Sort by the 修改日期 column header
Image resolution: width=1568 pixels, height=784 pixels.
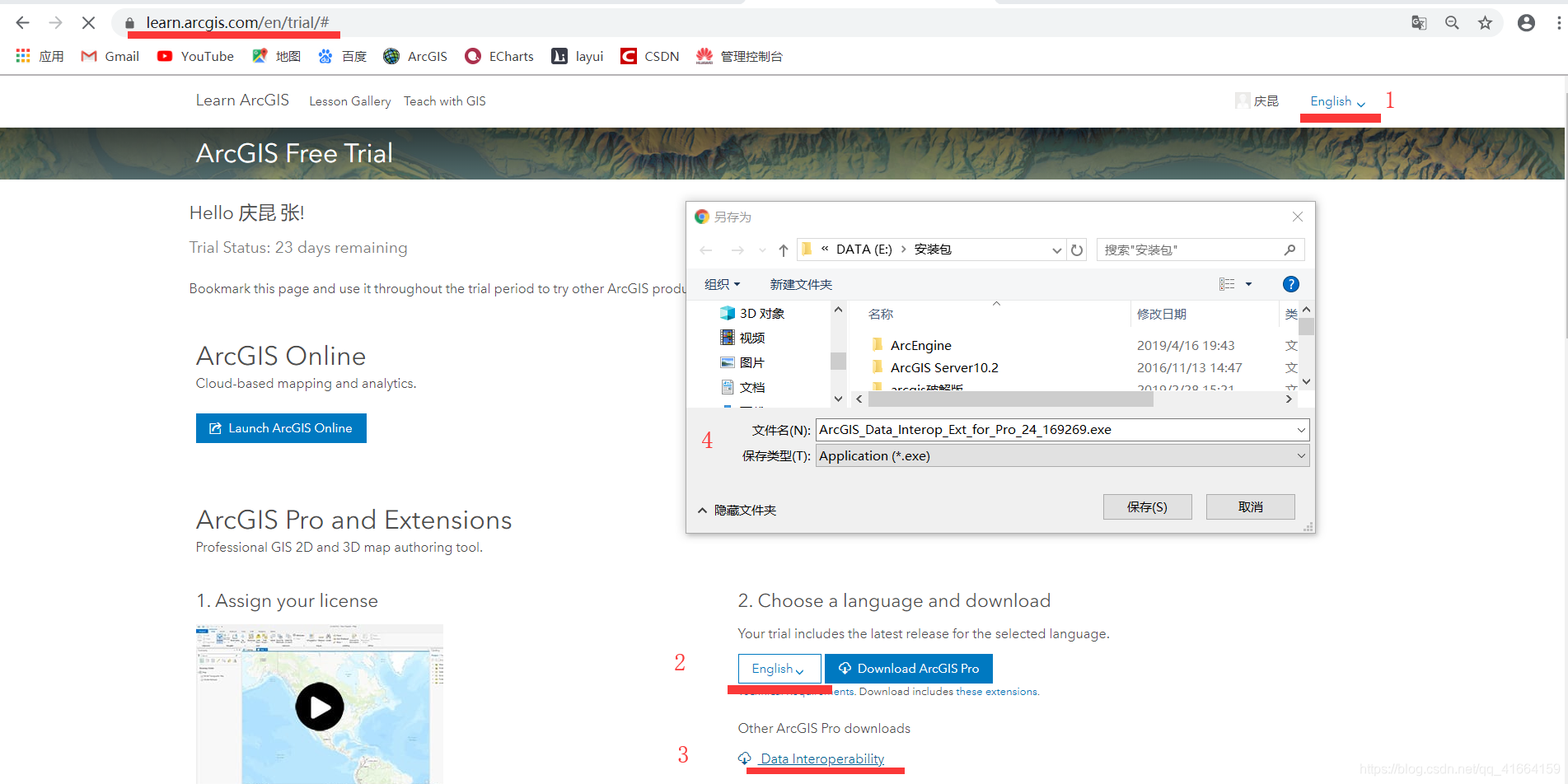pyautogui.click(x=1162, y=314)
